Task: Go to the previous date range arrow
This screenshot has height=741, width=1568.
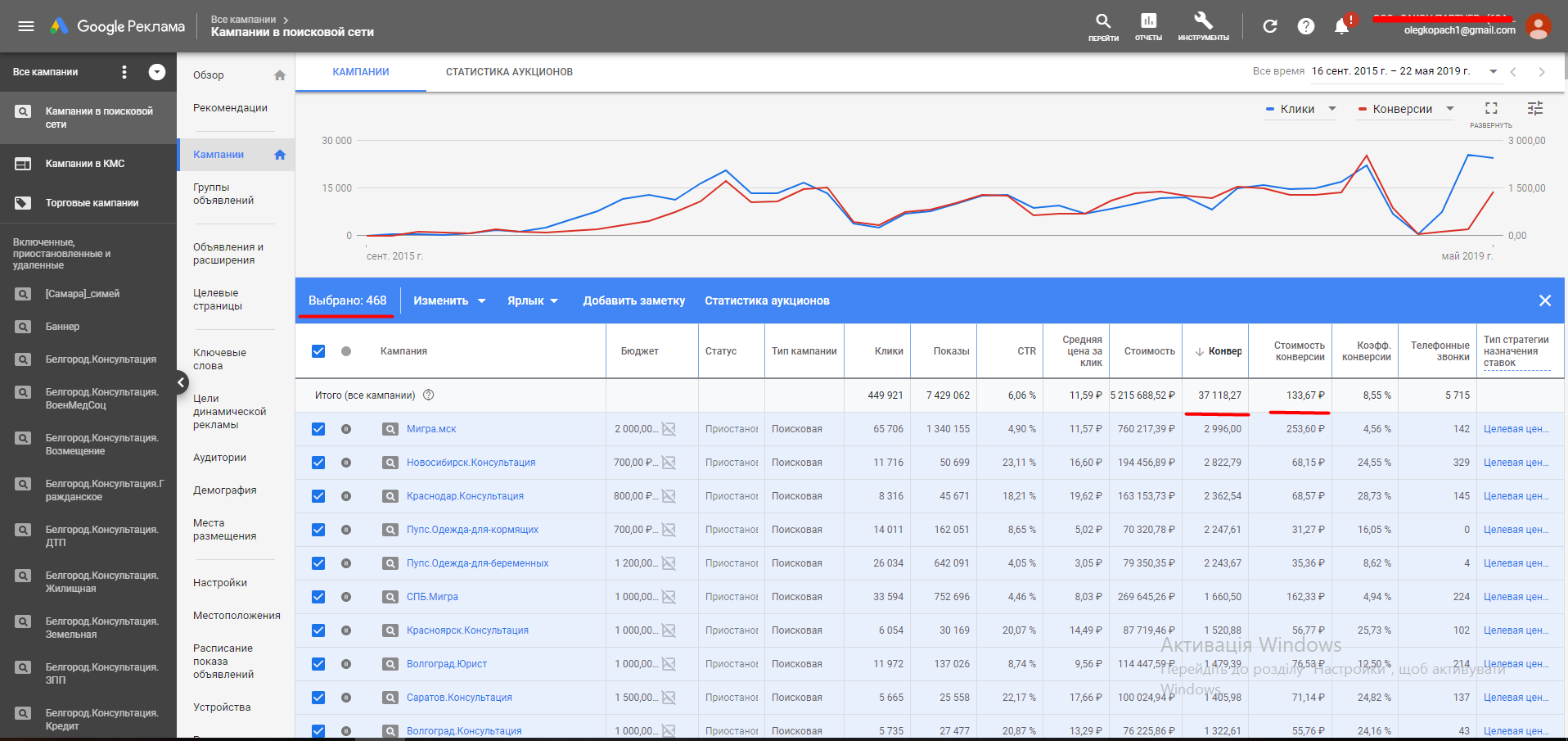Action: 1513,72
